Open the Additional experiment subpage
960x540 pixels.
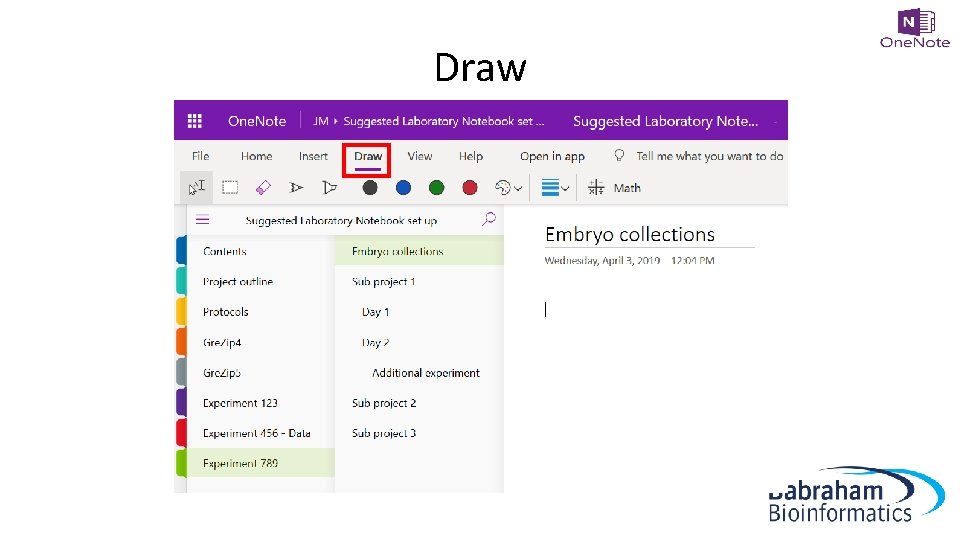[x=426, y=372]
